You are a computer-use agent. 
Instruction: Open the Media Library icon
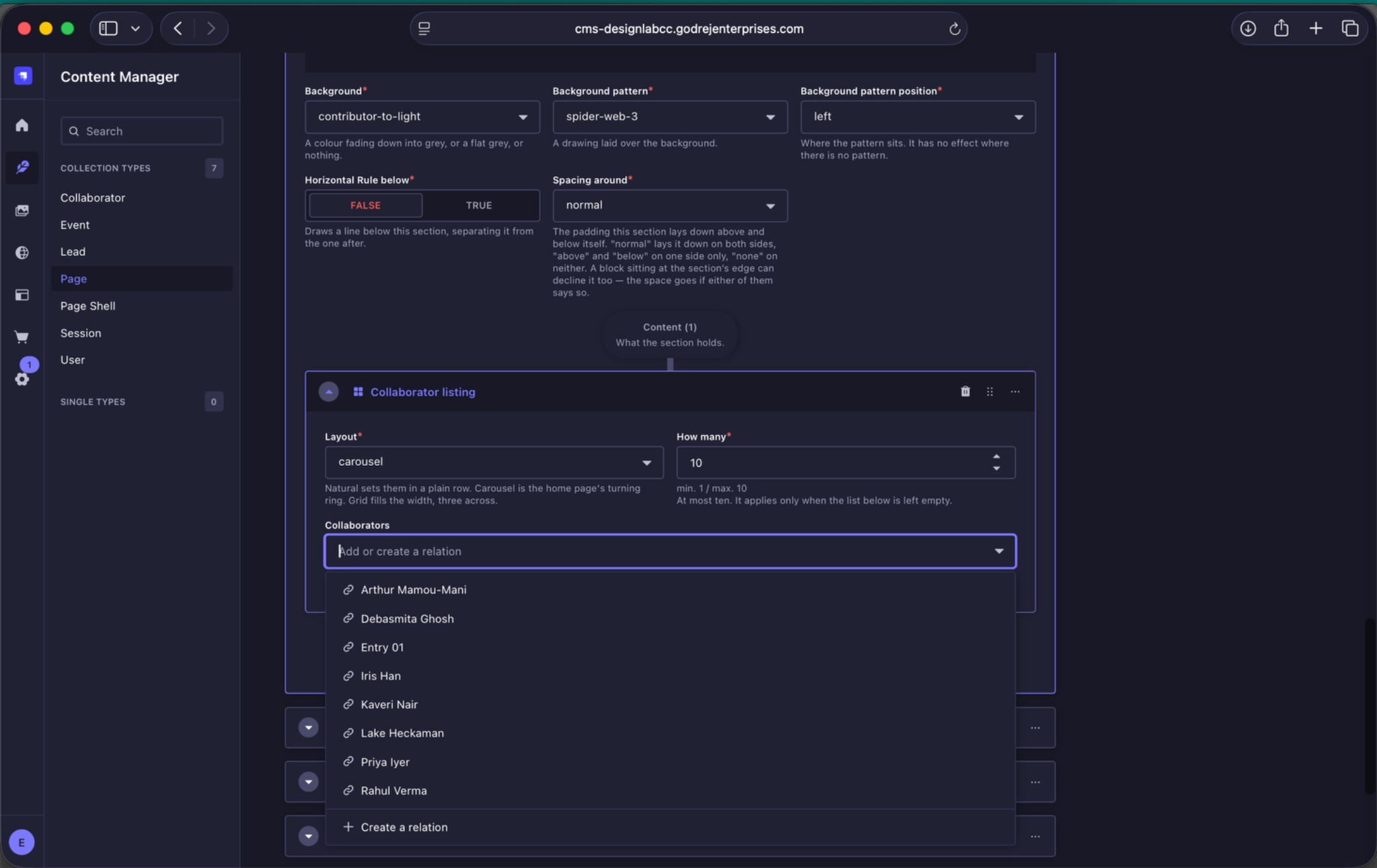(22, 210)
